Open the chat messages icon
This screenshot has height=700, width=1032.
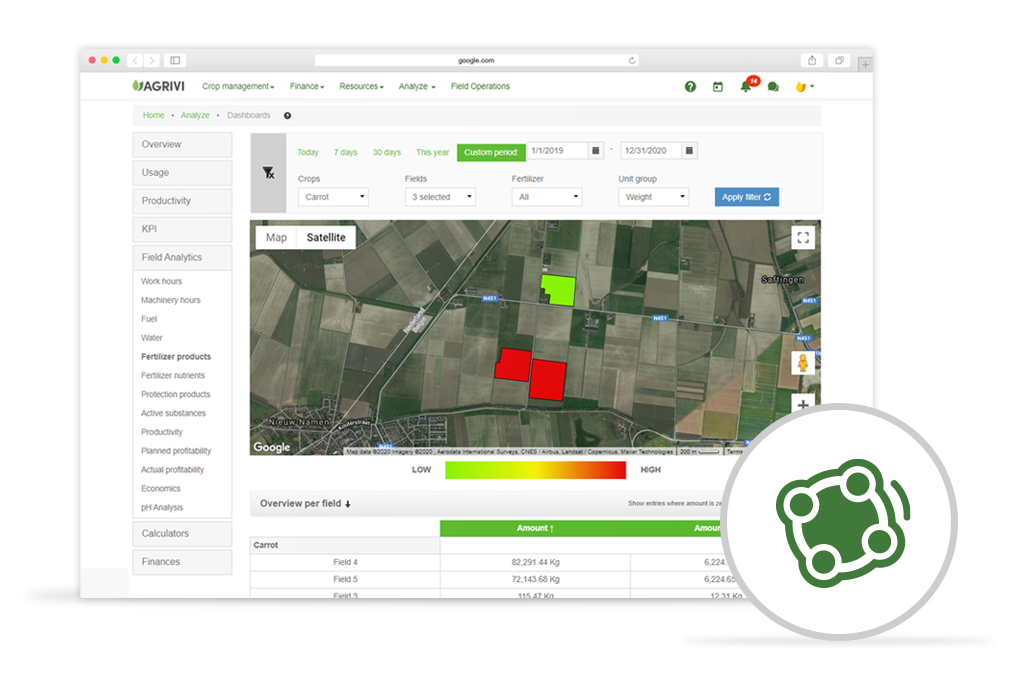pos(773,87)
